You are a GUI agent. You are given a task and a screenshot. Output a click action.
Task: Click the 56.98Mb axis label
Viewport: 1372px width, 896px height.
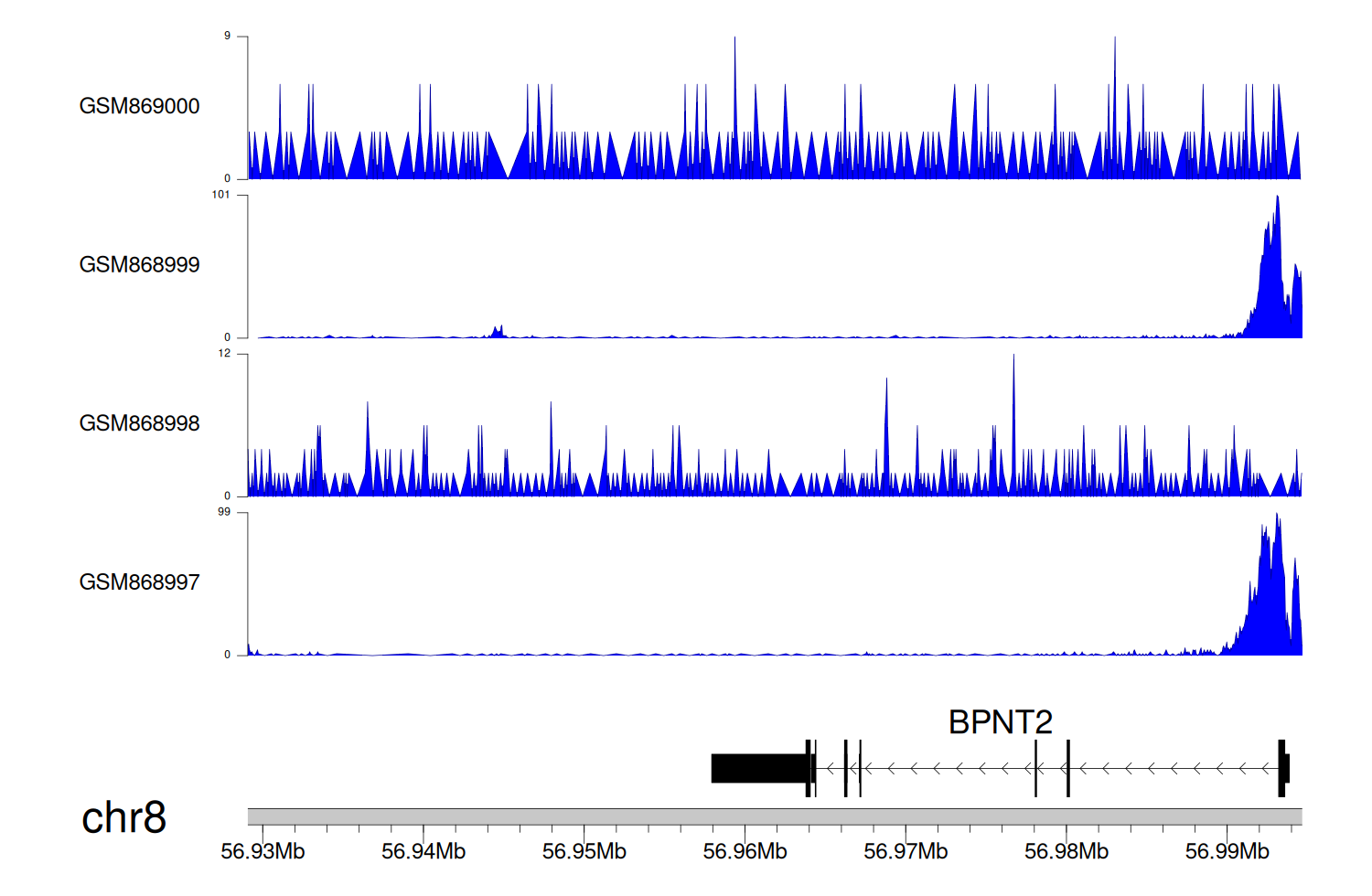click(1066, 851)
